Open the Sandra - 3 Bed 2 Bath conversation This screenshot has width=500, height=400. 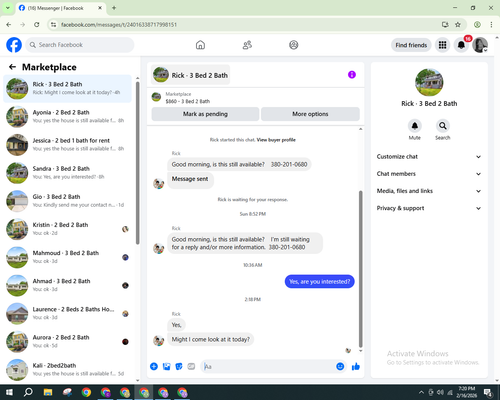(67, 173)
